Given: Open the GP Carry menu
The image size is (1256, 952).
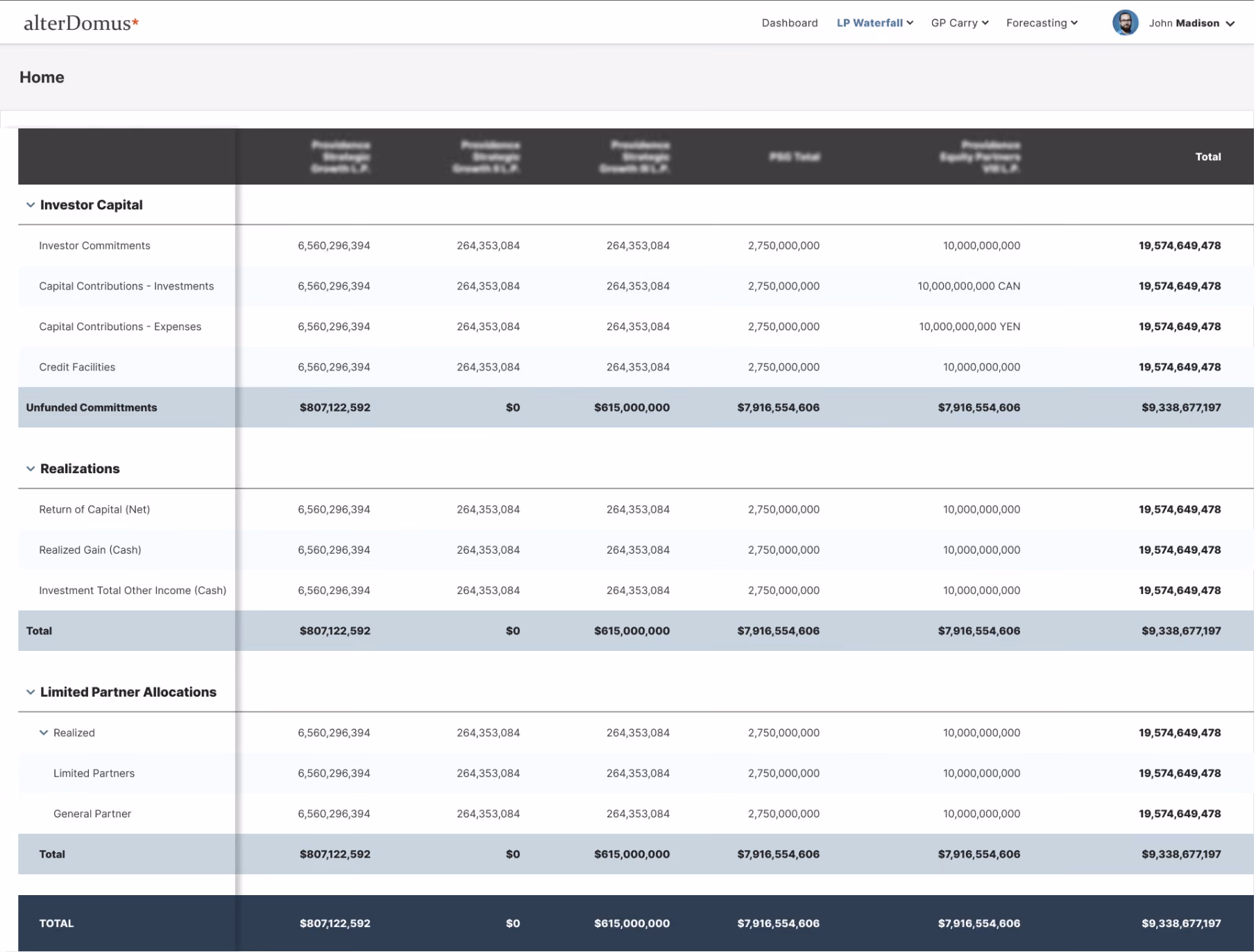Looking at the screenshot, I should (x=961, y=23).
